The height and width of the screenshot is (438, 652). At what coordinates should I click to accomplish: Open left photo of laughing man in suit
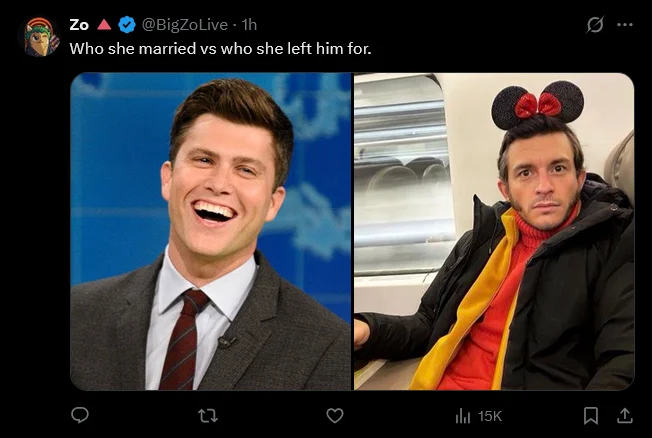pos(211,231)
